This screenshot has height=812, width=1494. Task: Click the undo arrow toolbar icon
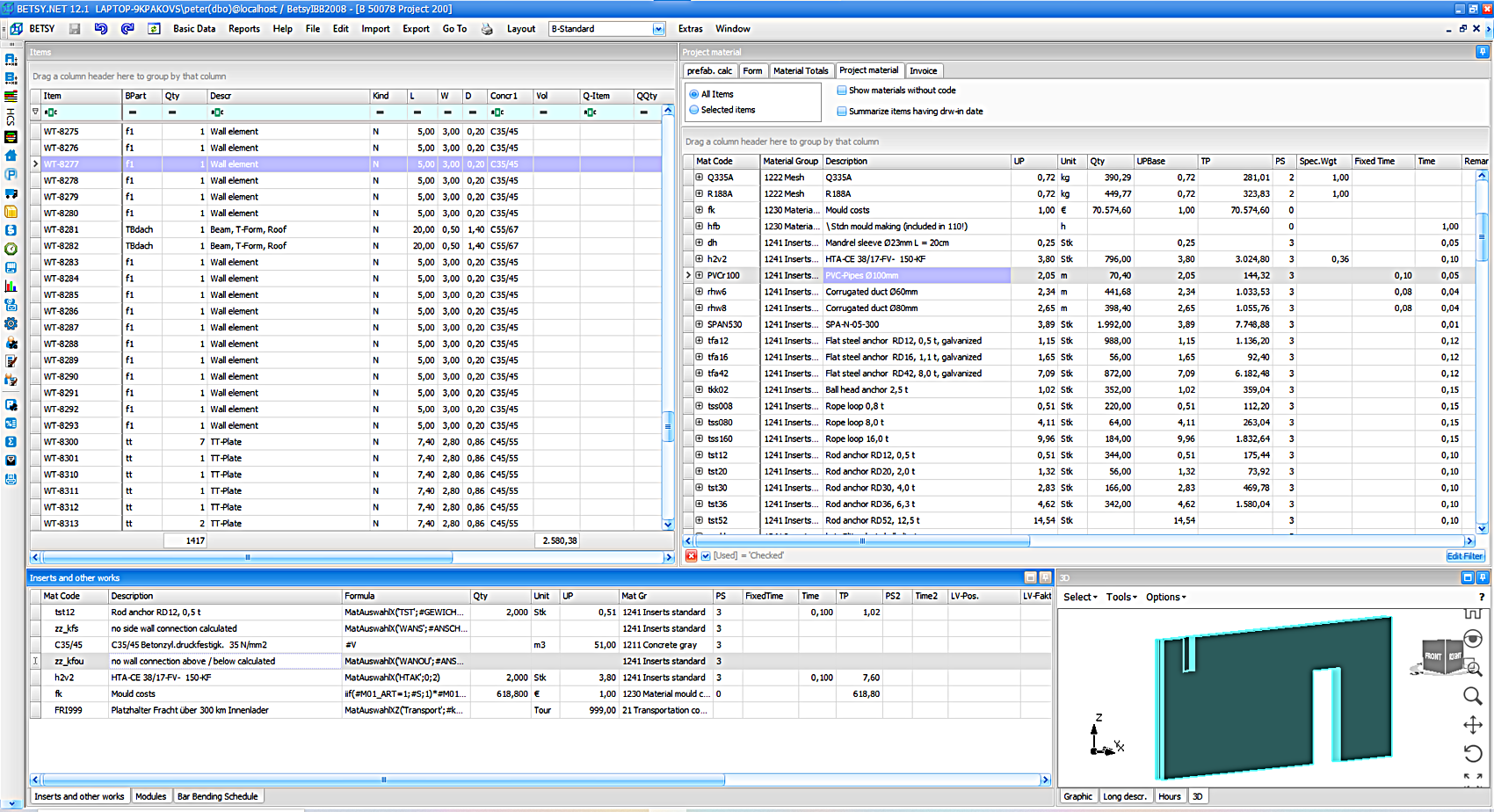101,29
